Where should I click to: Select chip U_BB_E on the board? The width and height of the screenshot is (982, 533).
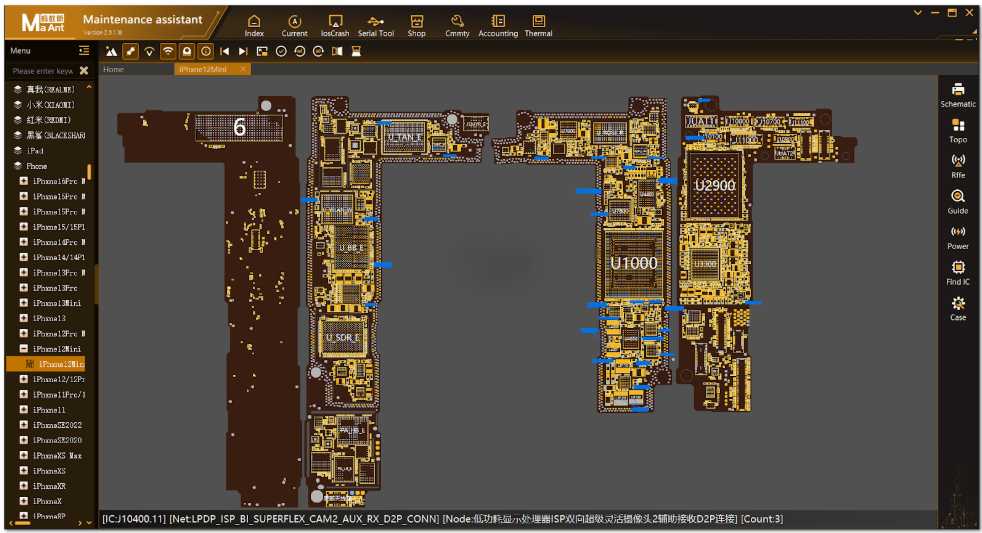tap(351, 248)
